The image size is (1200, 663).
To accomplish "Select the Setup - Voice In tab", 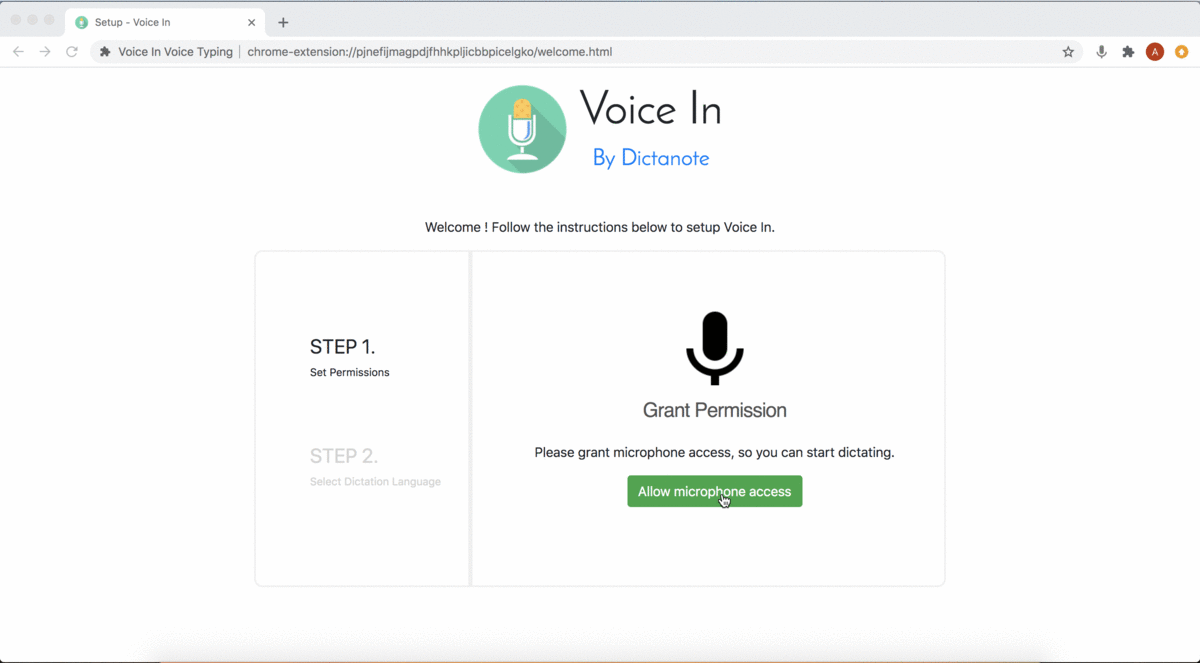I will [165, 22].
